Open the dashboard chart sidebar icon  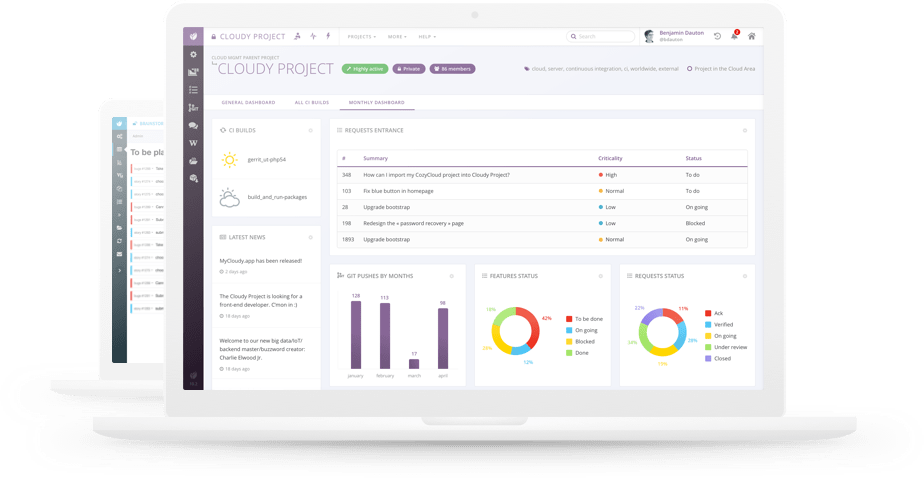pos(193,72)
